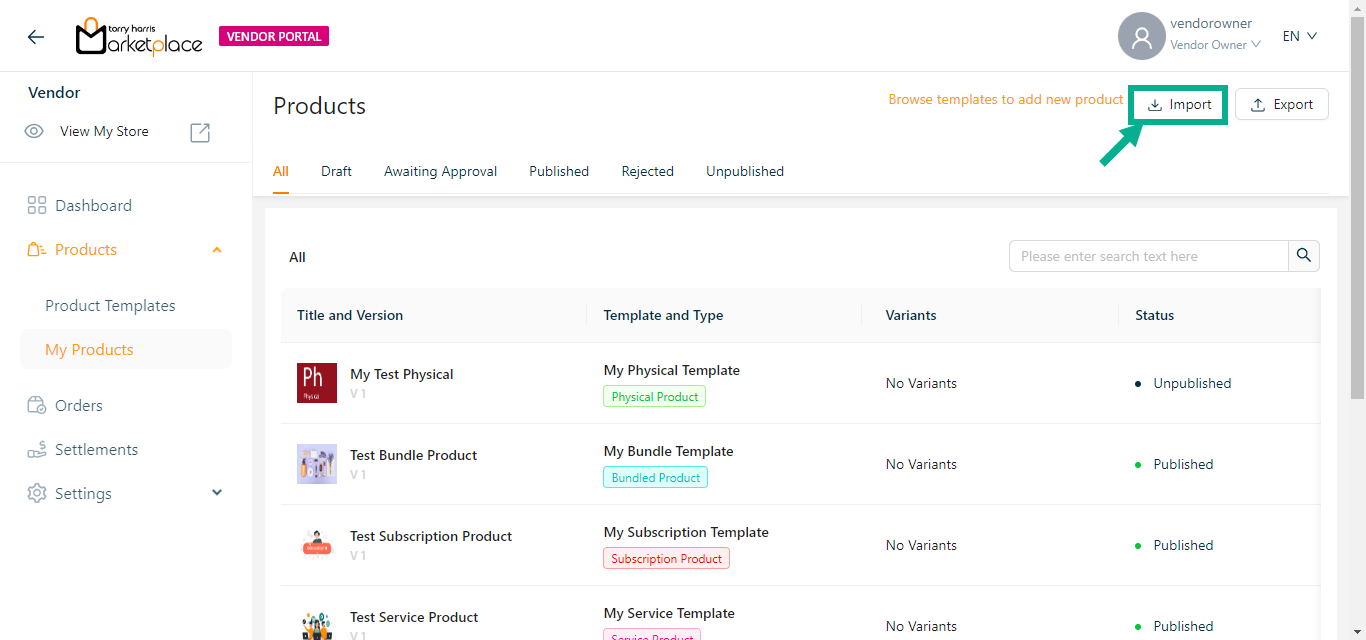Open the Vendor Owner role dropdown
This screenshot has height=640, width=1366.
(1215, 45)
